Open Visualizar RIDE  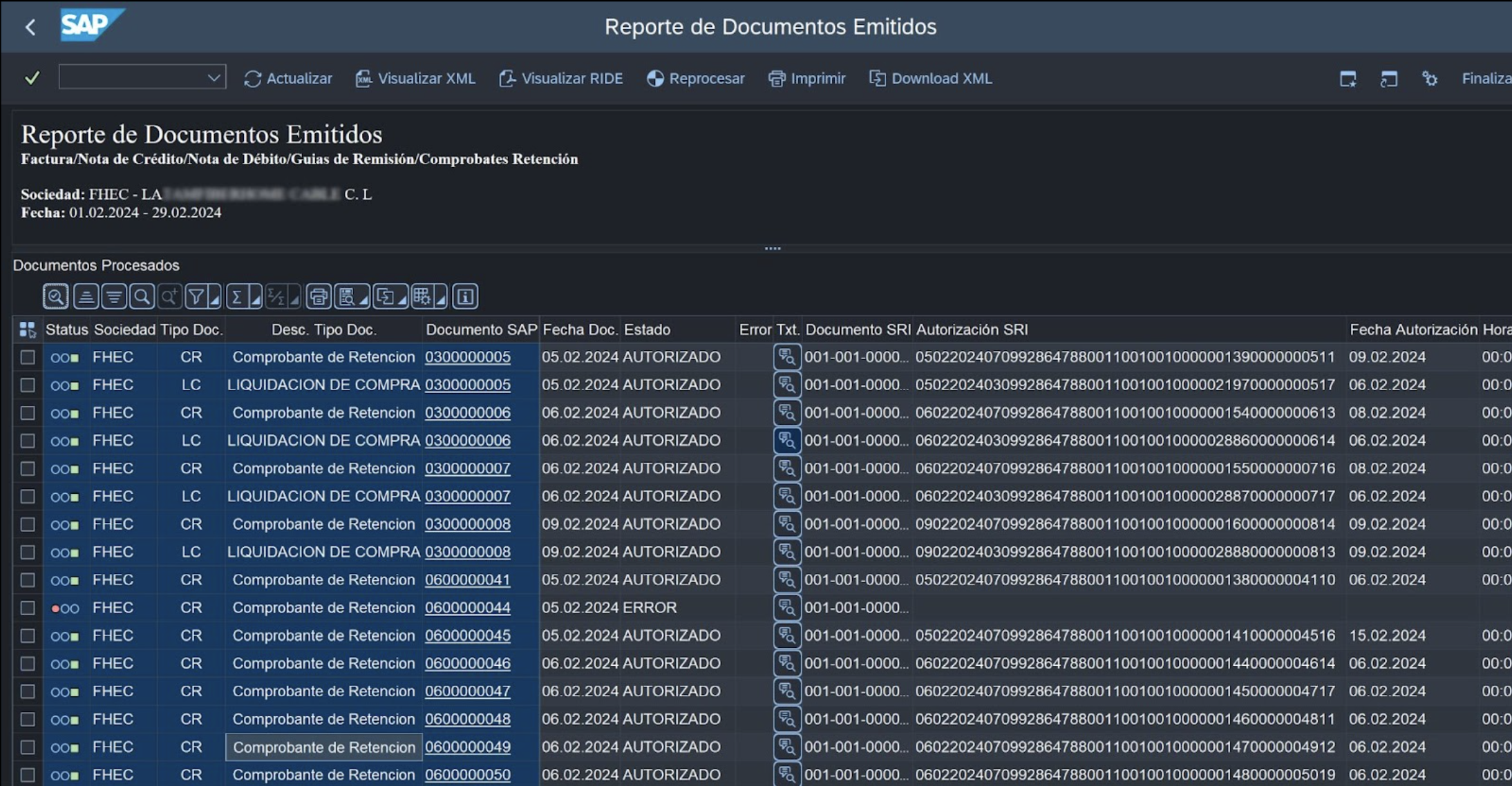pos(561,78)
